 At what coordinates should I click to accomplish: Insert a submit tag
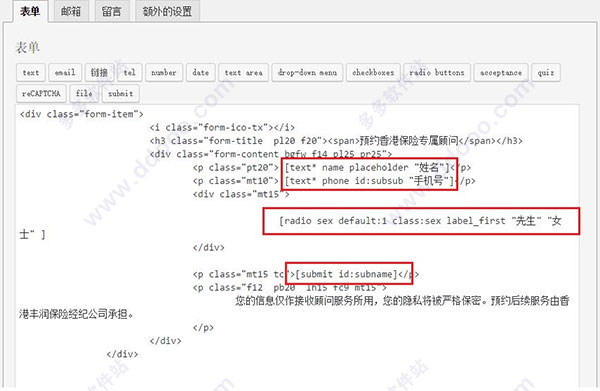coord(121,93)
